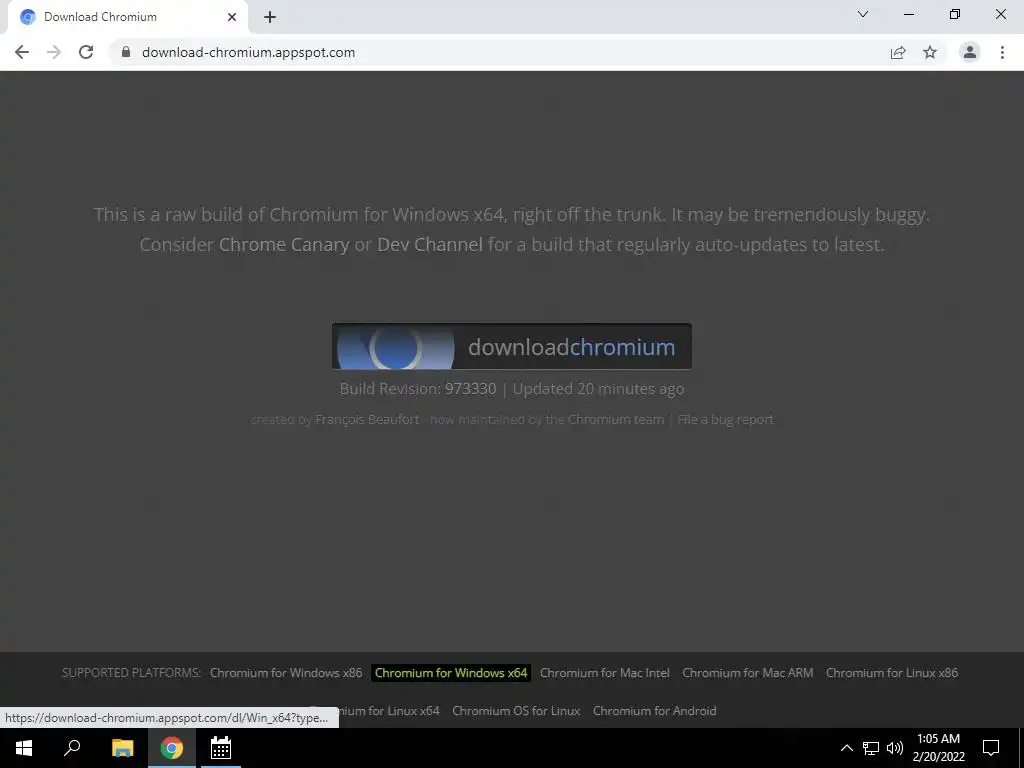Open the notification action center
The image size is (1024, 768).
[x=991, y=748]
